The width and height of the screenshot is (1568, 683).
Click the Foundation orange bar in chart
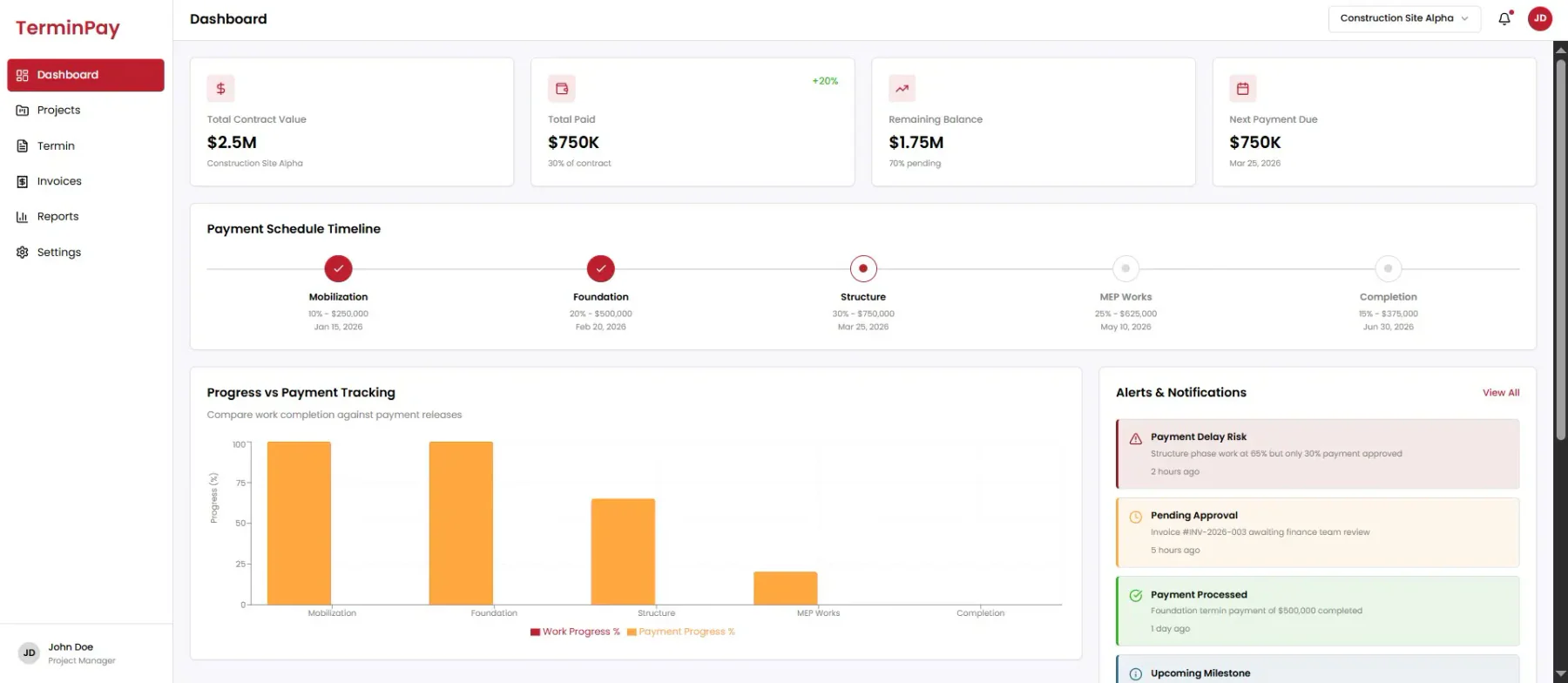click(461, 523)
